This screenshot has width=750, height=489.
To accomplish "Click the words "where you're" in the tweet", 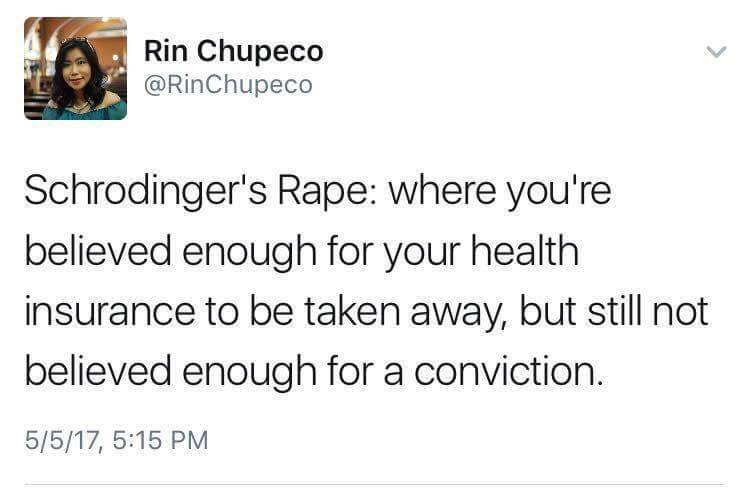I will 500,192.
